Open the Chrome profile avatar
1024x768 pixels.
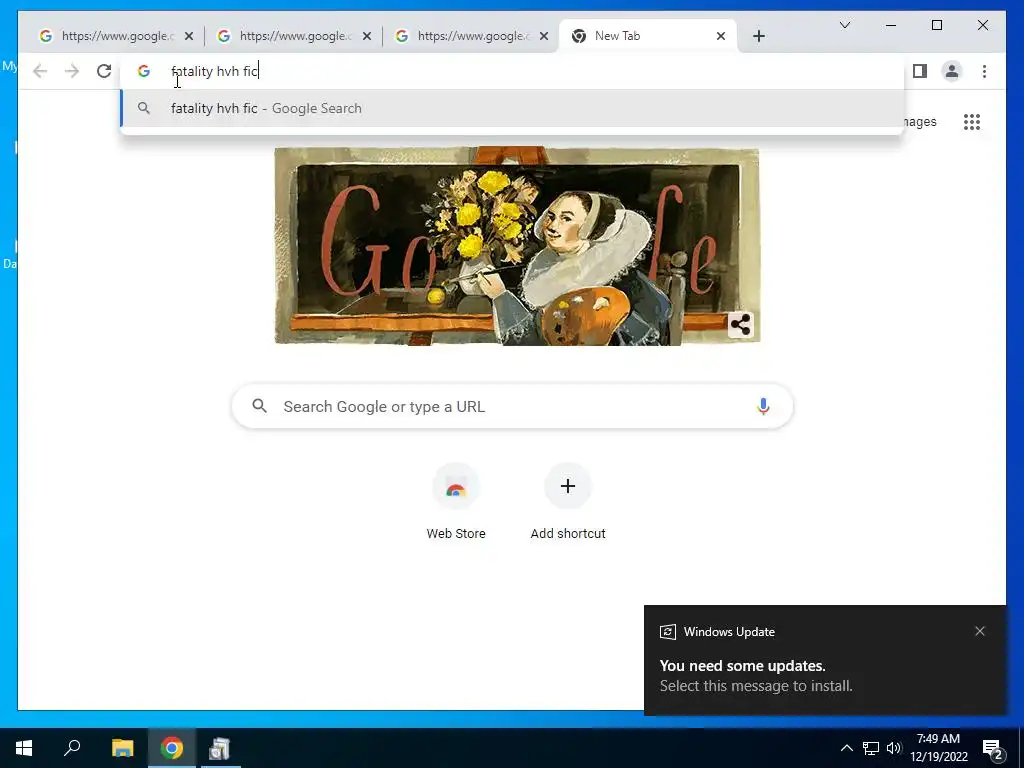pyautogui.click(x=952, y=71)
